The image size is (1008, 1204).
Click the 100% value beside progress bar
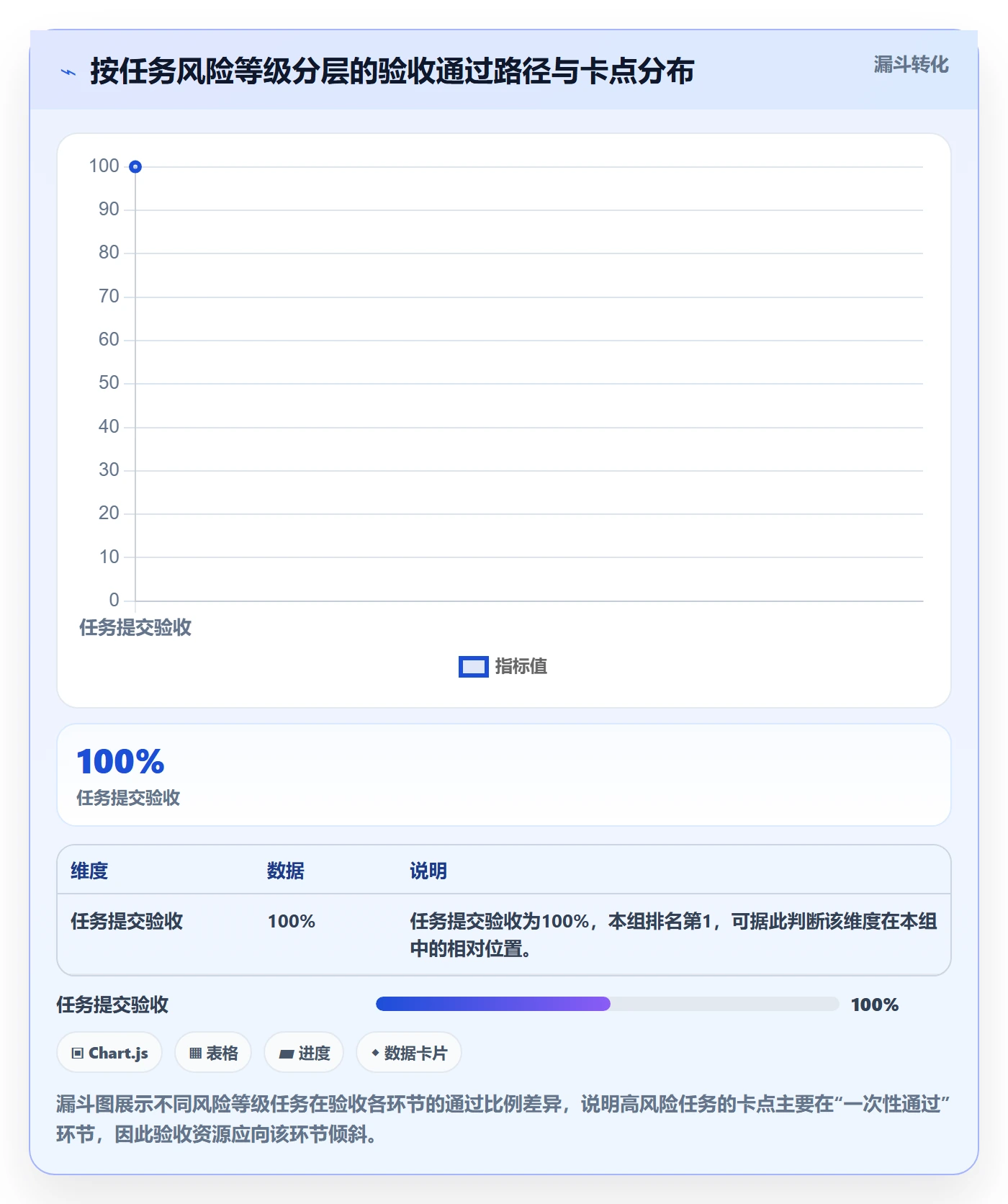click(875, 1005)
